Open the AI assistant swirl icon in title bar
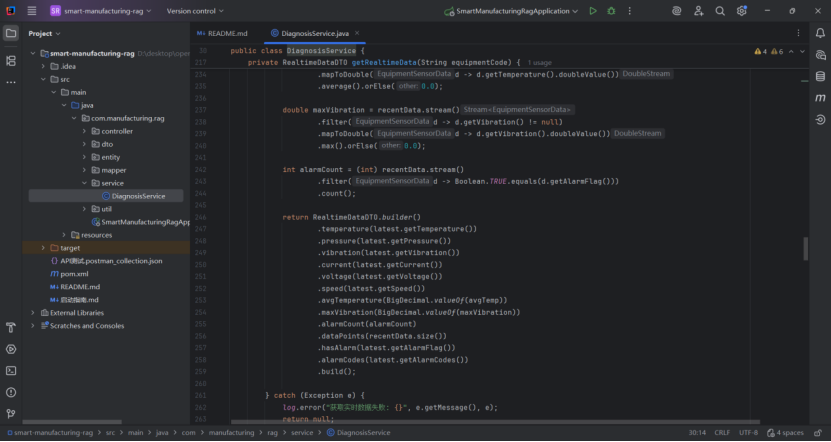Viewport: 831px width, 442px height. (x=677, y=11)
